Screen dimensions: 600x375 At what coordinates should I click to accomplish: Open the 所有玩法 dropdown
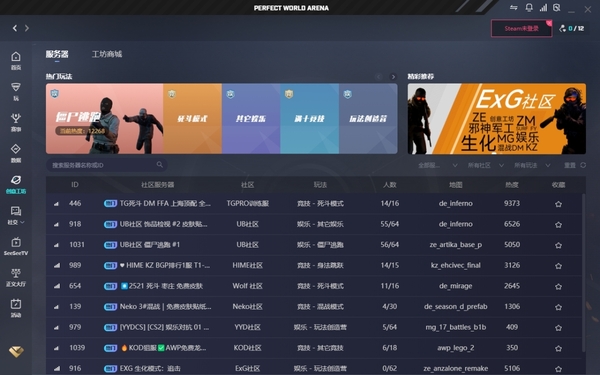pos(532,165)
